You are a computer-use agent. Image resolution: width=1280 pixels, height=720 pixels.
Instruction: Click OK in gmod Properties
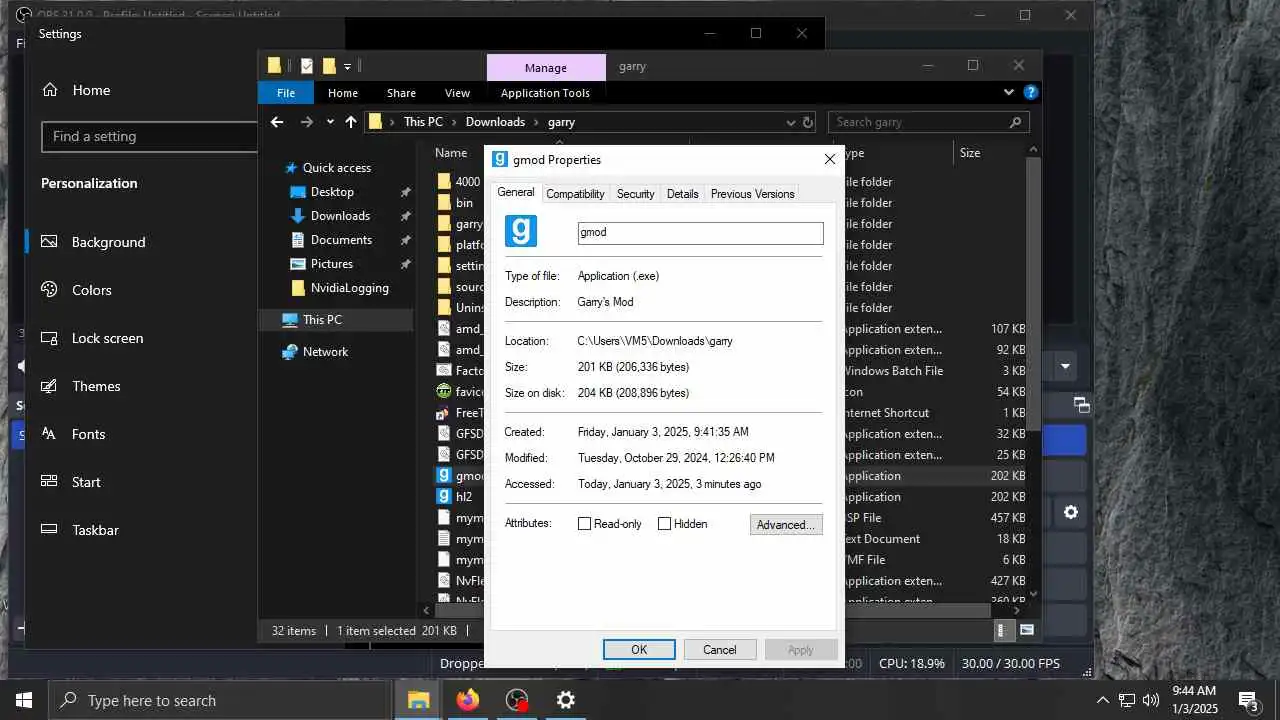coord(639,650)
